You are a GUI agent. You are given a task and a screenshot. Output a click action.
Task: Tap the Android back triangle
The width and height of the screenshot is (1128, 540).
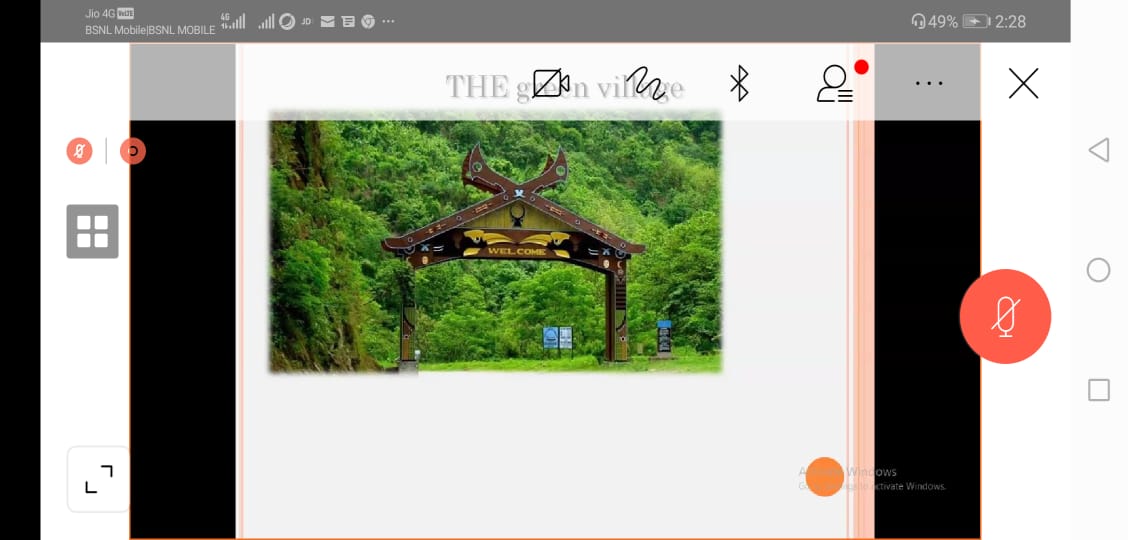[1098, 150]
